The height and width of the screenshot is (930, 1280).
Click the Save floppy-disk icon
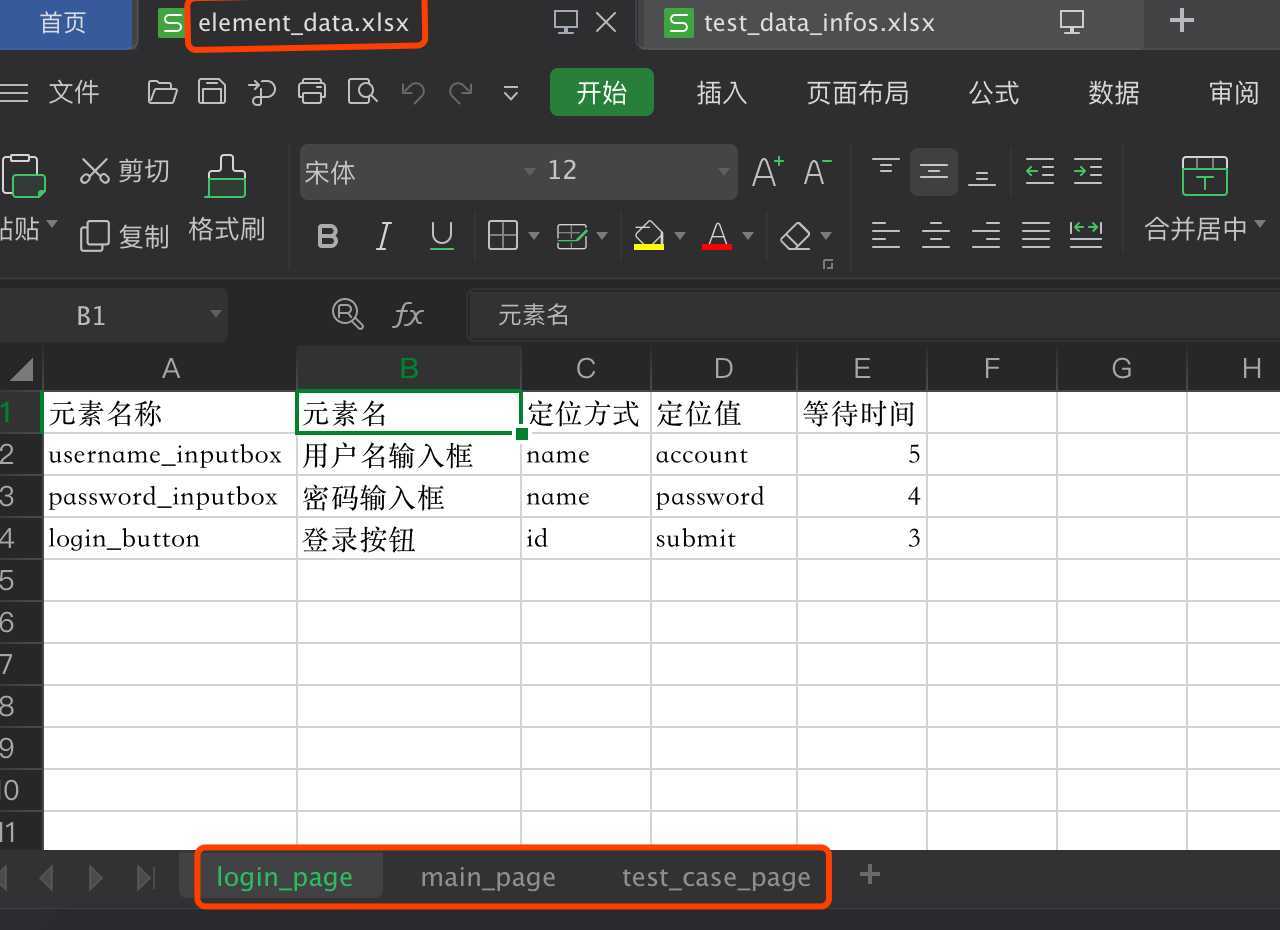point(212,93)
